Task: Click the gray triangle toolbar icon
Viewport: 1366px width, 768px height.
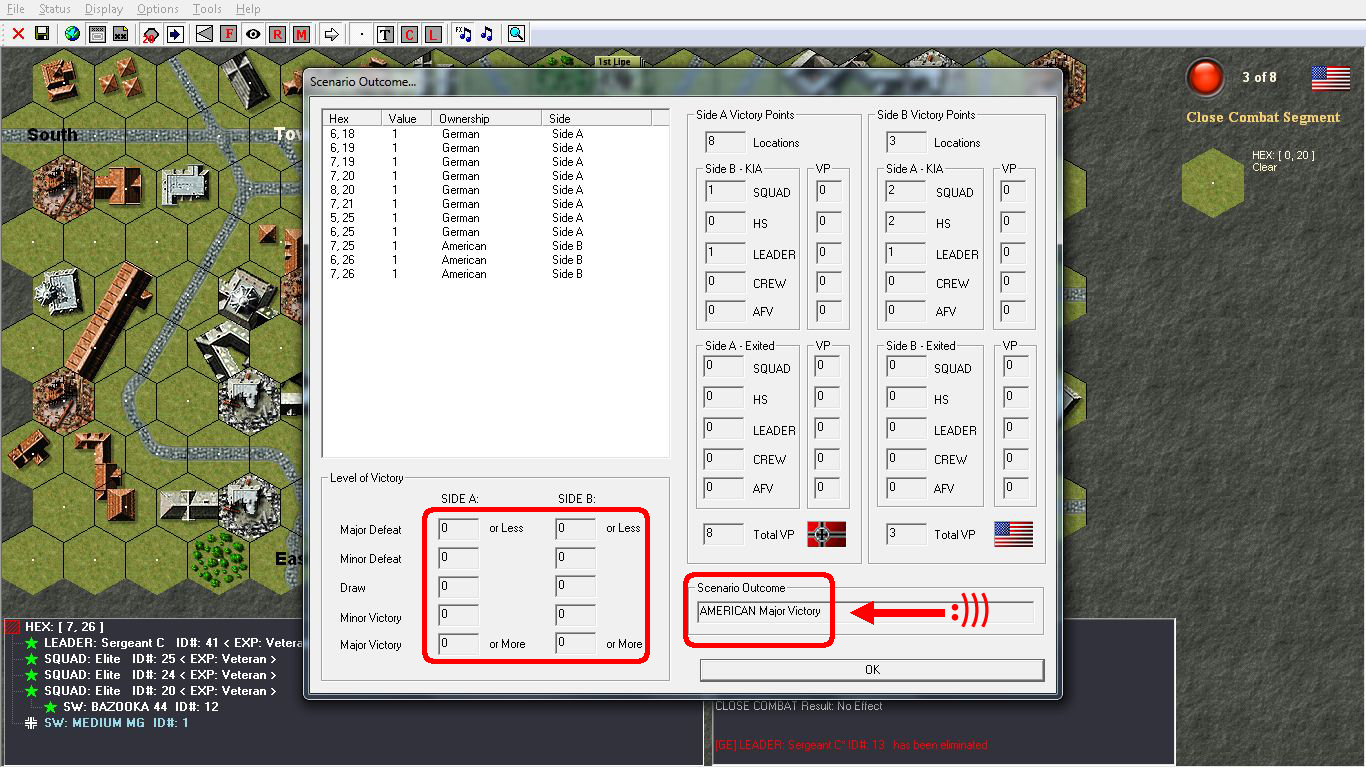Action: (204, 34)
